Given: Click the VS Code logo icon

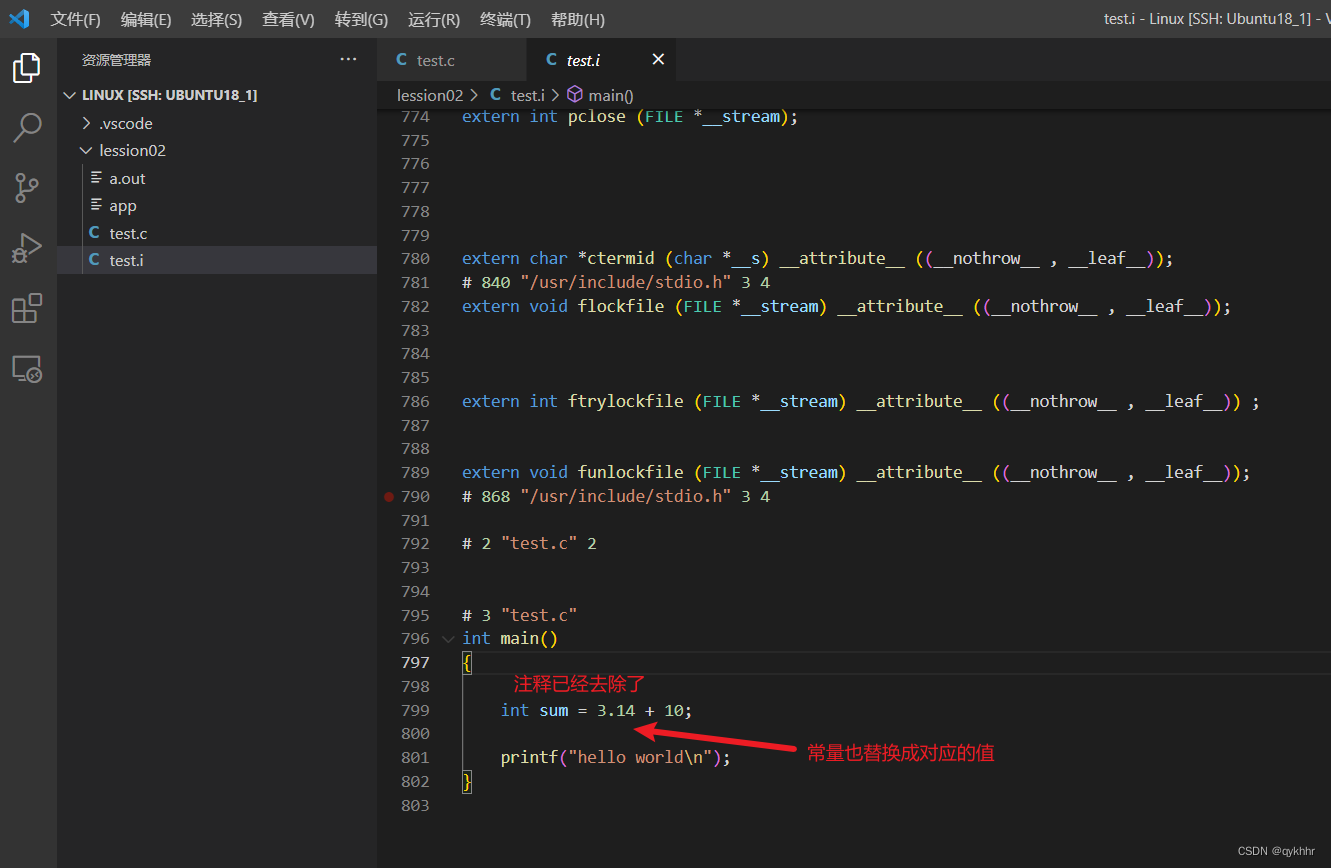Looking at the screenshot, I should click(19, 19).
